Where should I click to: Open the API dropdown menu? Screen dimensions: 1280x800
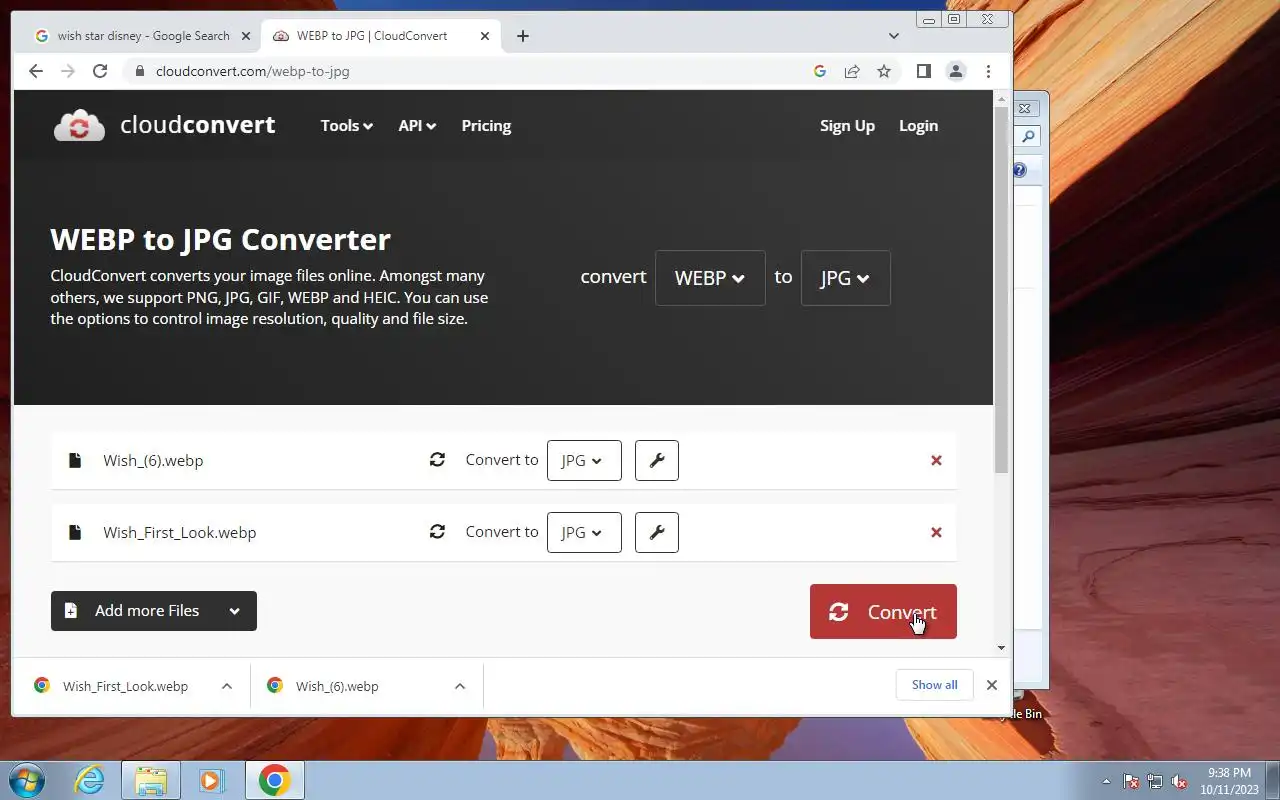(x=417, y=126)
